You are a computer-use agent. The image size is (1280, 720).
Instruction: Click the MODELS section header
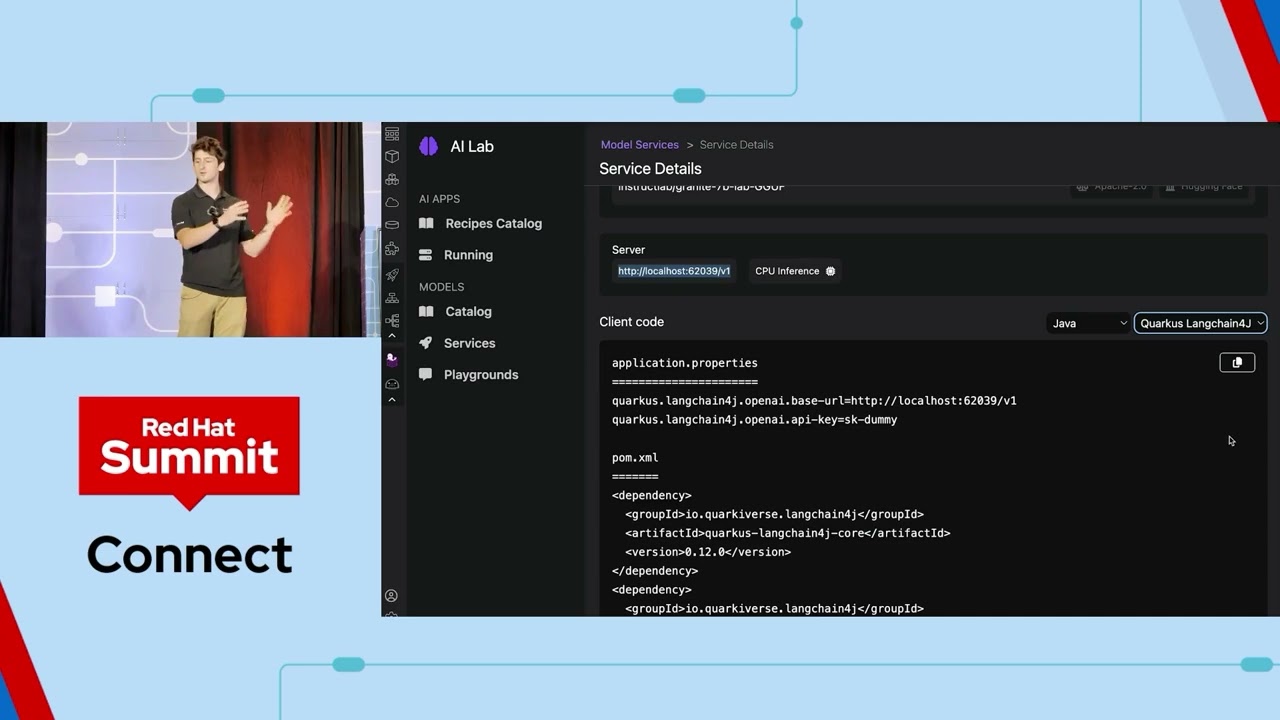(441, 287)
